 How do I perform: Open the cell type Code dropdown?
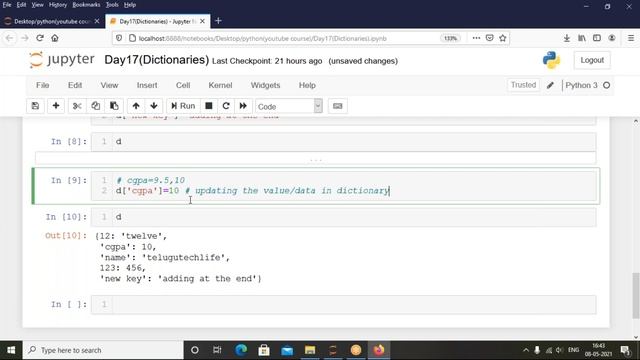289,106
